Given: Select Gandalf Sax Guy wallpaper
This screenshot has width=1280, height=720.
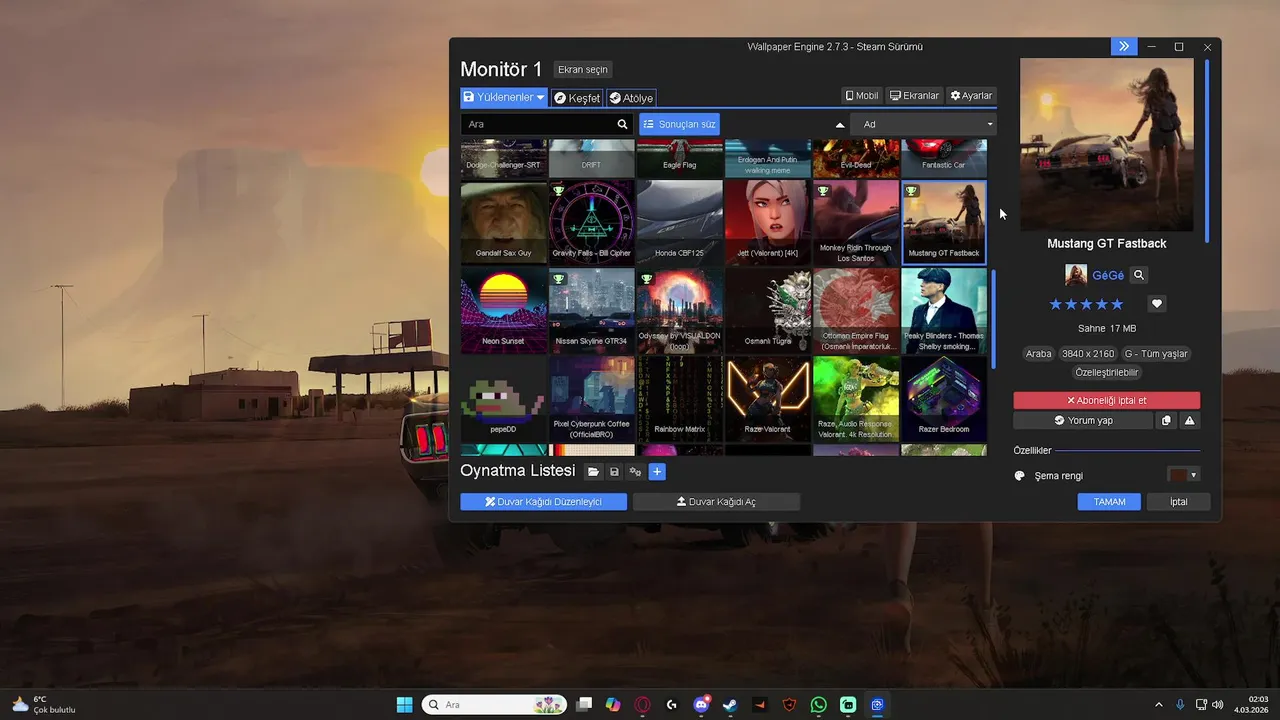Looking at the screenshot, I should pyautogui.click(x=504, y=222).
